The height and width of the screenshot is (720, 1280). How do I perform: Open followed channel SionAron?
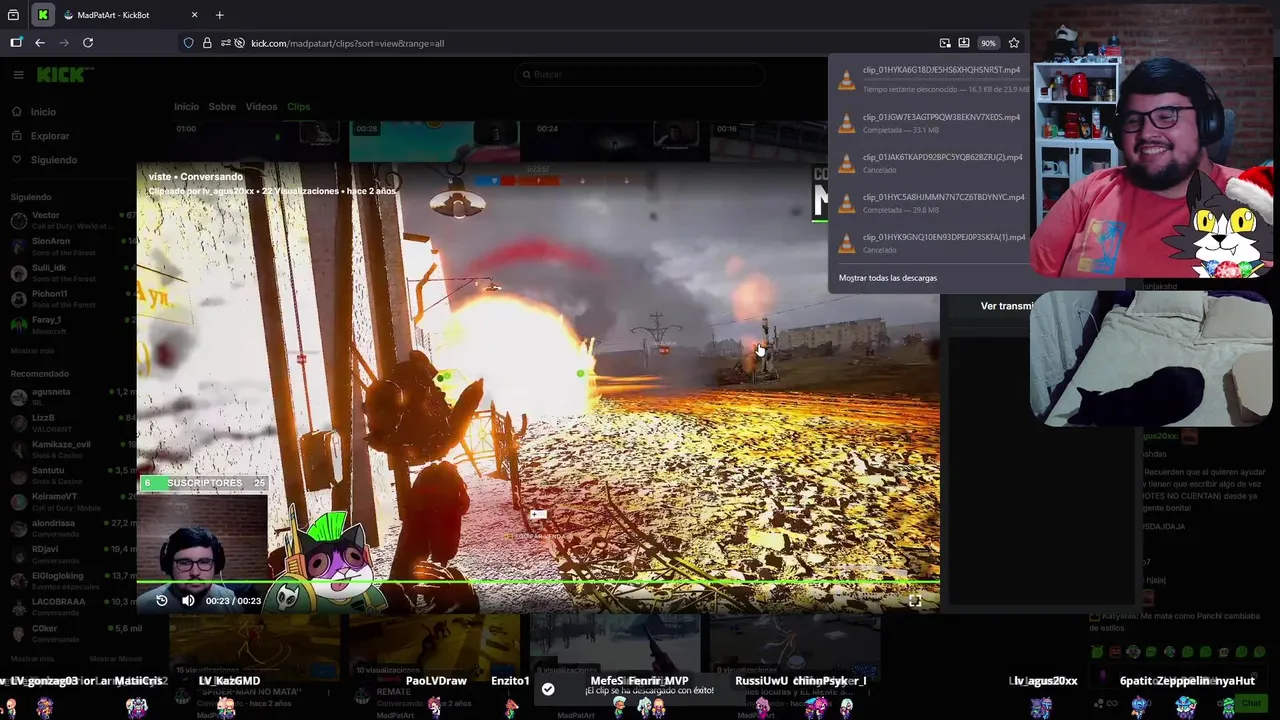click(72, 246)
